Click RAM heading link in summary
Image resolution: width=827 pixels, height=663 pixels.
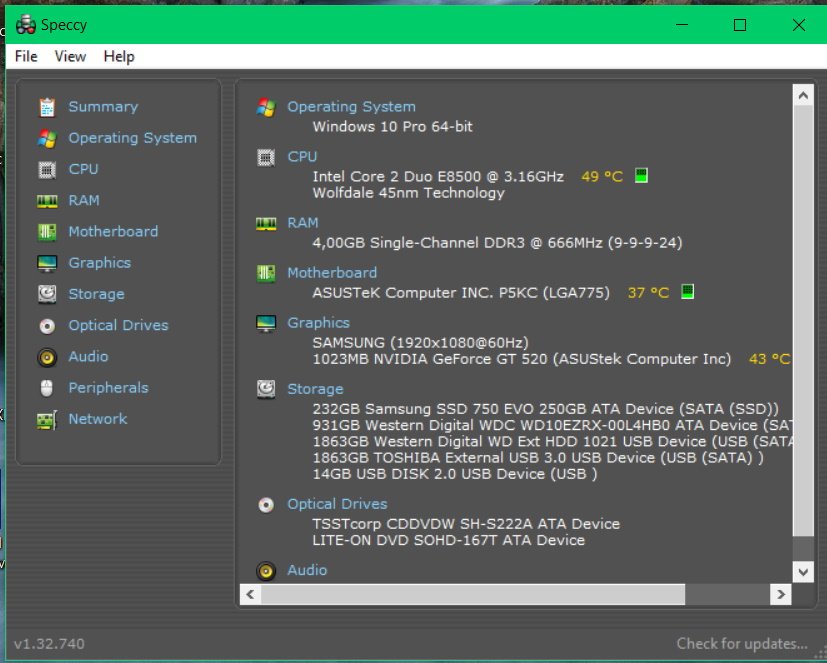tap(303, 223)
